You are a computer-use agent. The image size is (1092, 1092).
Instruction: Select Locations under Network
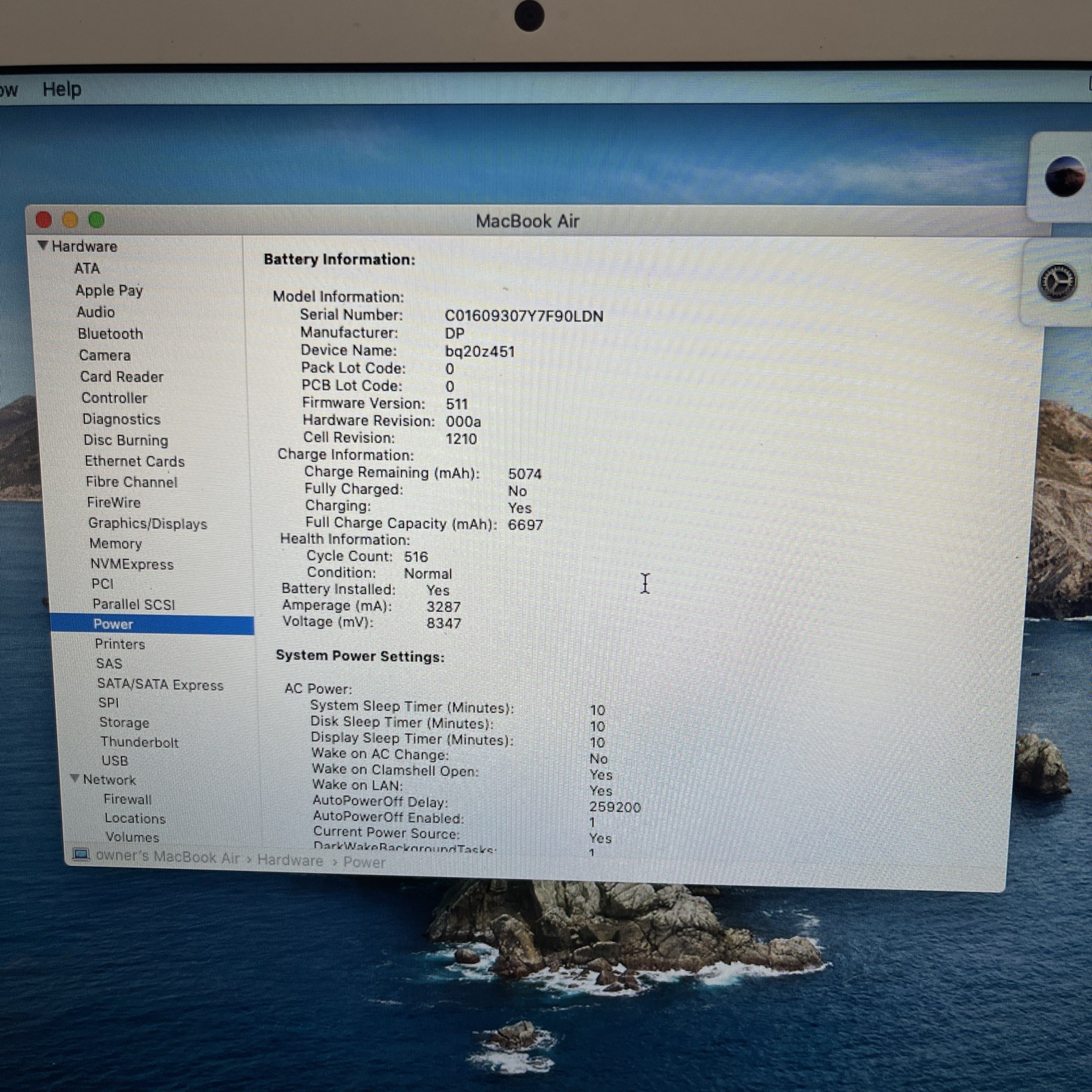[135, 818]
